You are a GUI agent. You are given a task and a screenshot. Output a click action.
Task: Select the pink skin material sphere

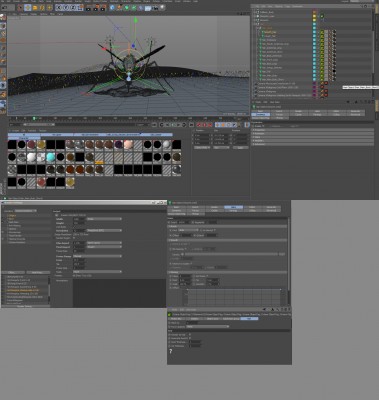[128, 145]
